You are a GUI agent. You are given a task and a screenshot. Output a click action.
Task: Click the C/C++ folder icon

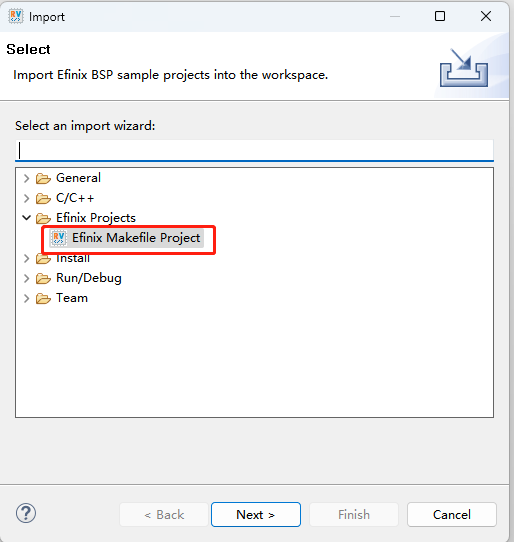(x=43, y=198)
